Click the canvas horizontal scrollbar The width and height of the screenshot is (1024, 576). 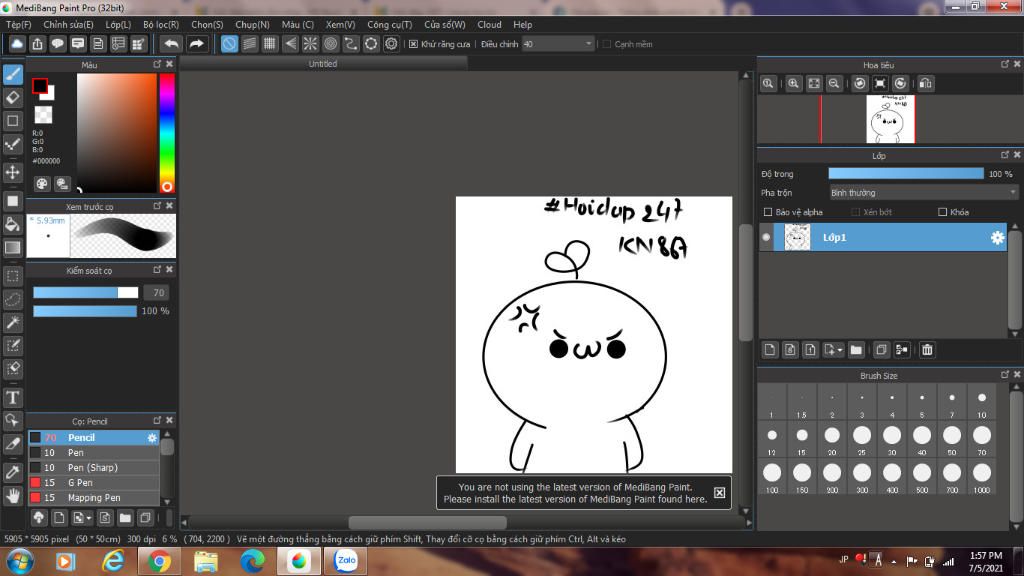pos(428,522)
